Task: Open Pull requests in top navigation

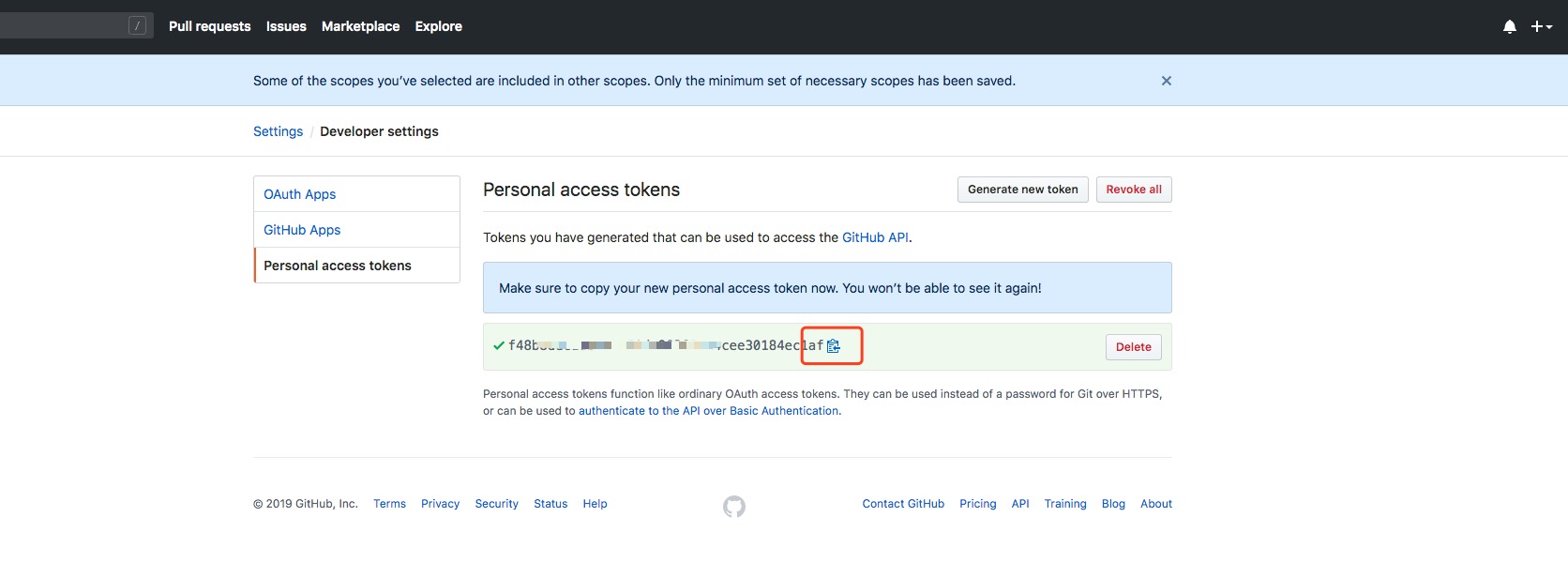Action: point(209,26)
